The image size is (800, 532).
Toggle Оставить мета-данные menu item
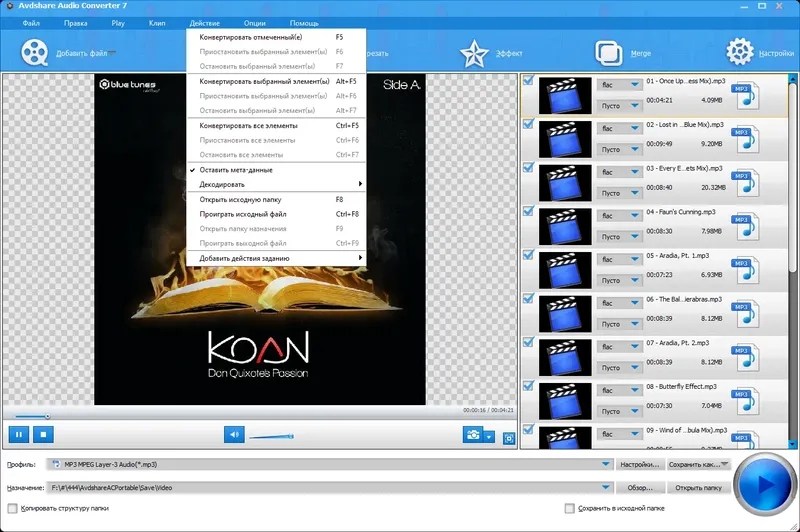(276, 170)
